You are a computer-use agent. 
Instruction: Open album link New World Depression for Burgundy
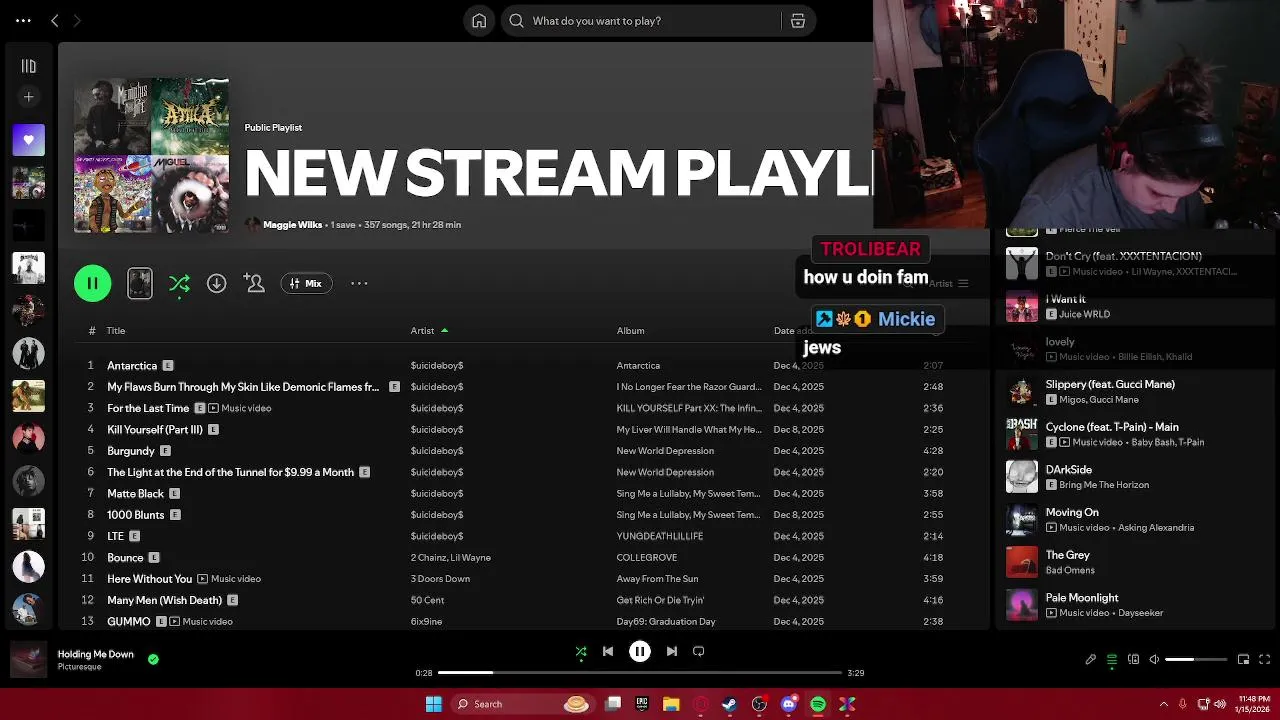coord(665,451)
